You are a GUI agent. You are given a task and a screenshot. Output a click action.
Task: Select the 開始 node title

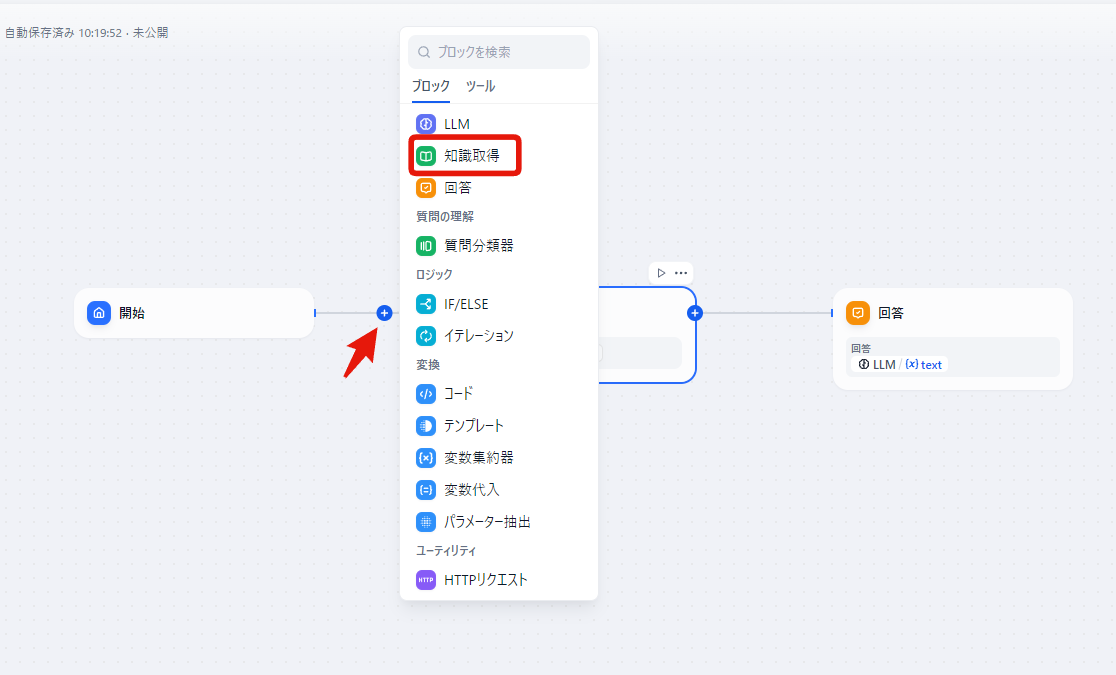132,313
